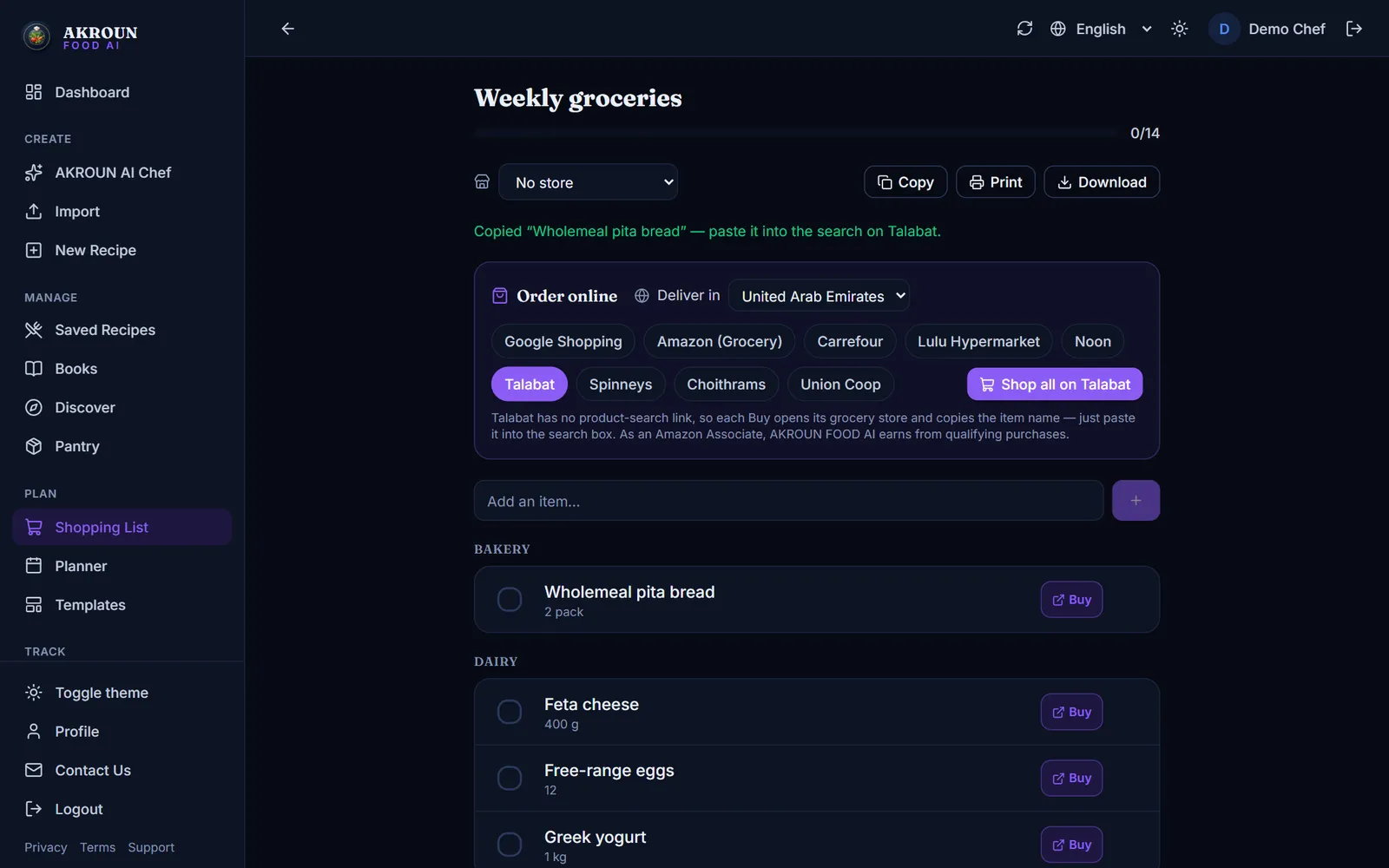Mark Free-range eggs as bought
This screenshot has height=868, width=1389.
tap(510, 779)
